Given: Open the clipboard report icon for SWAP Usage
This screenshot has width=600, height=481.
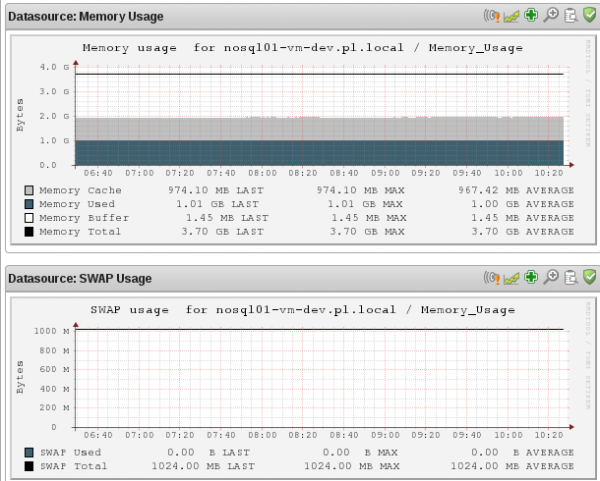Looking at the screenshot, I should (x=570, y=277).
